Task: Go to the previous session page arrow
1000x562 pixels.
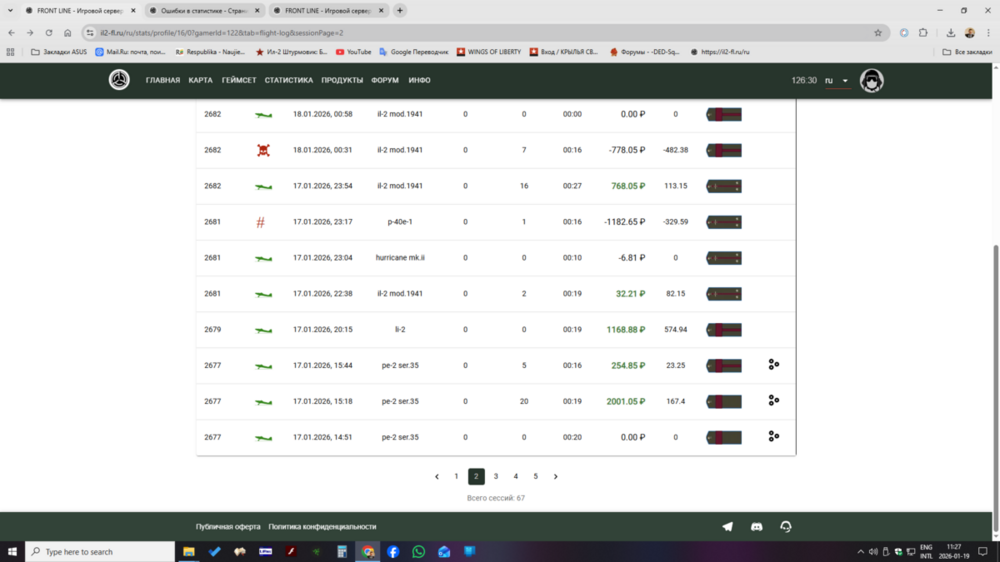Action: pyautogui.click(x=437, y=477)
